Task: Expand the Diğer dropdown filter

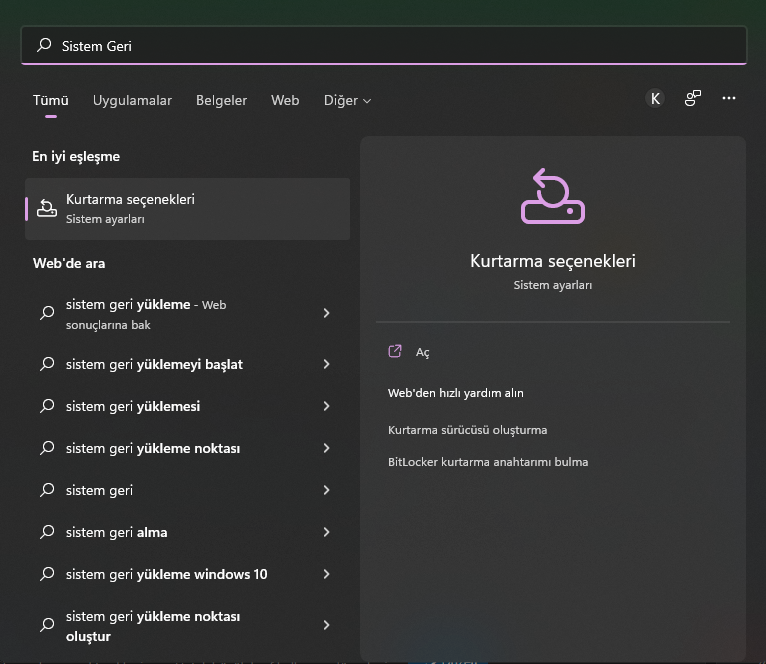Action: [x=347, y=100]
